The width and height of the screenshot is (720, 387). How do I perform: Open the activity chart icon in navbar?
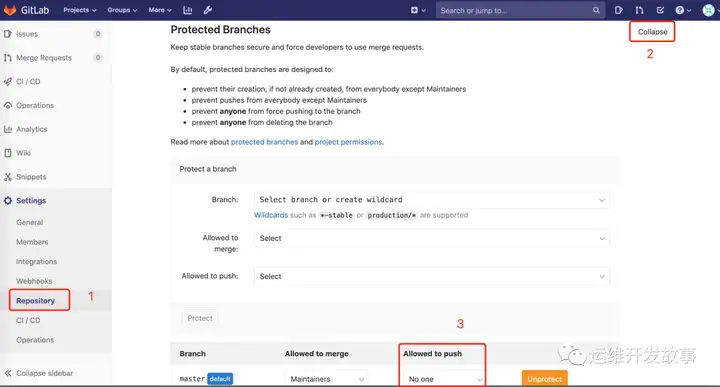pyautogui.click(x=187, y=10)
